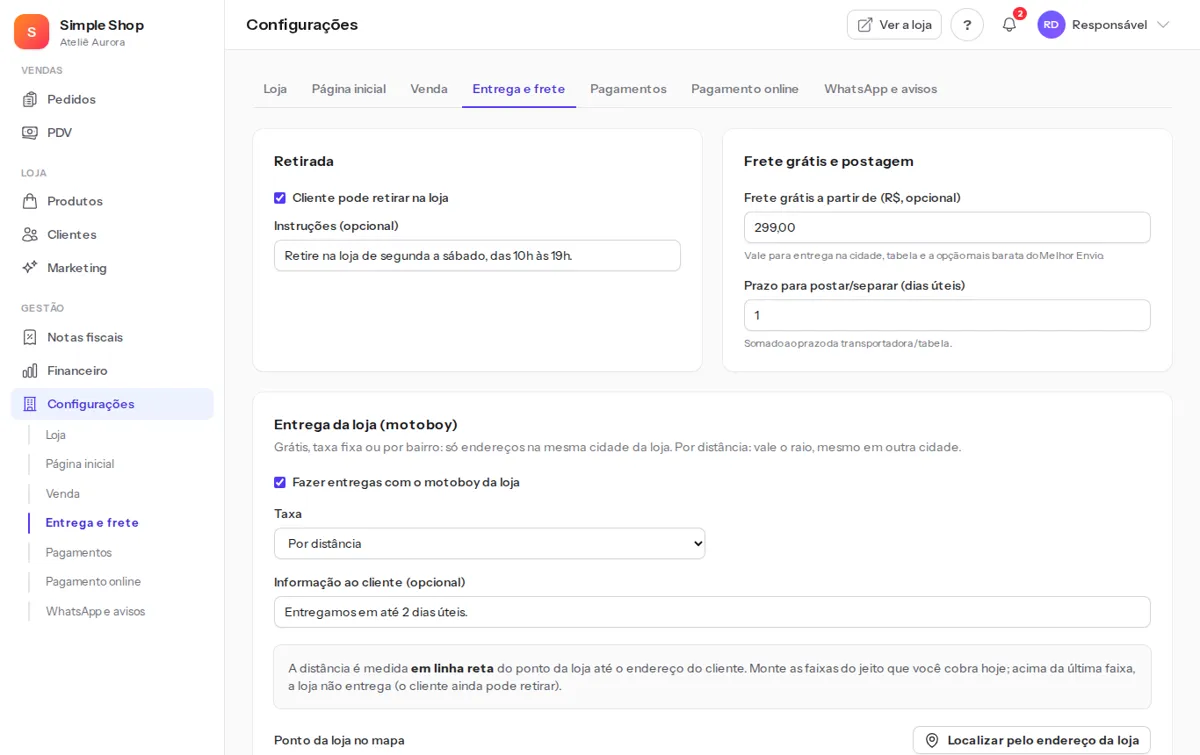Image resolution: width=1200 pixels, height=755 pixels.
Task: Expand the Responsável account menu chevron
Action: coord(1163,25)
